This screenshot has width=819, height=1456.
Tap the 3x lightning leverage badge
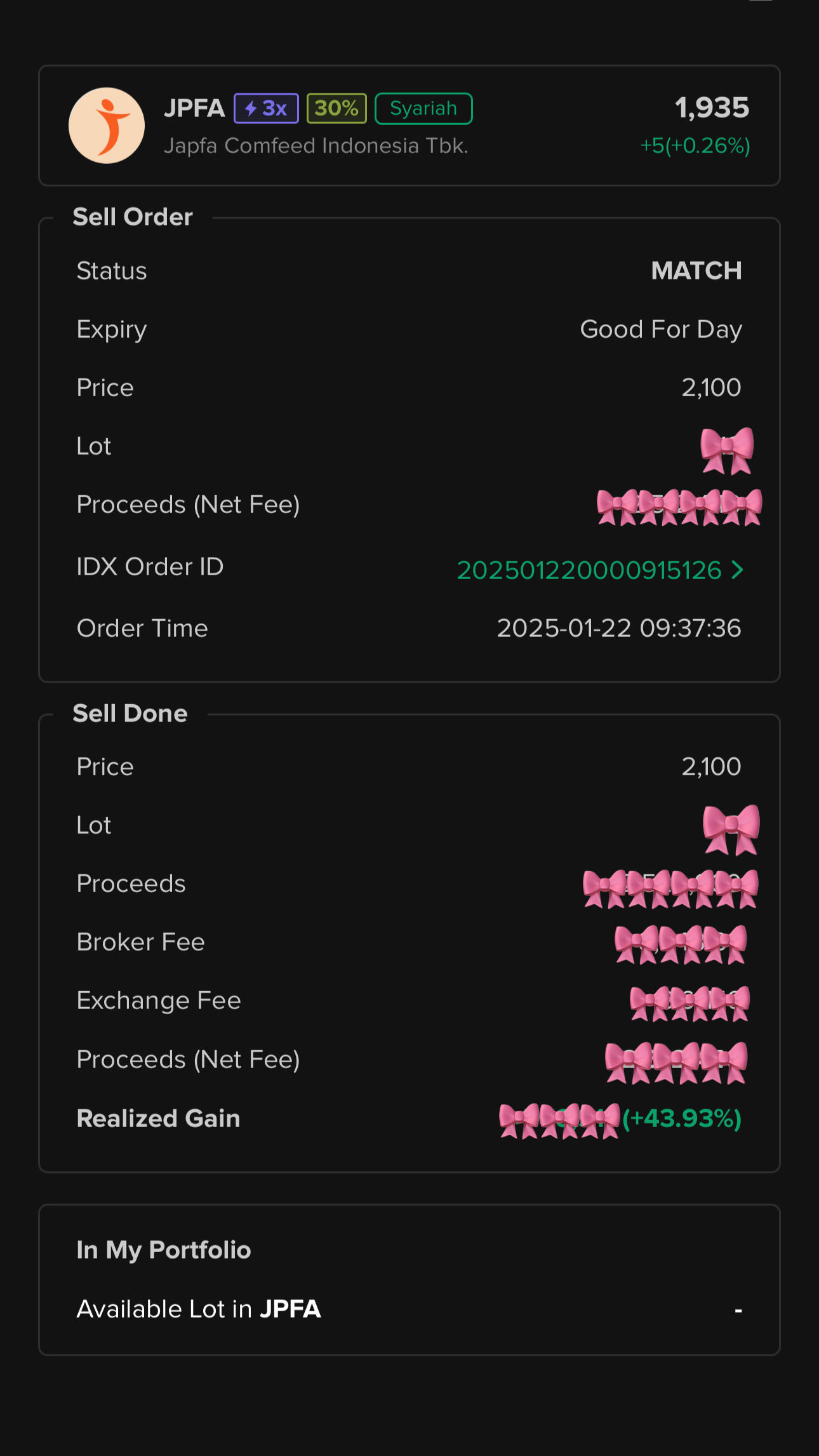point(266,109)
